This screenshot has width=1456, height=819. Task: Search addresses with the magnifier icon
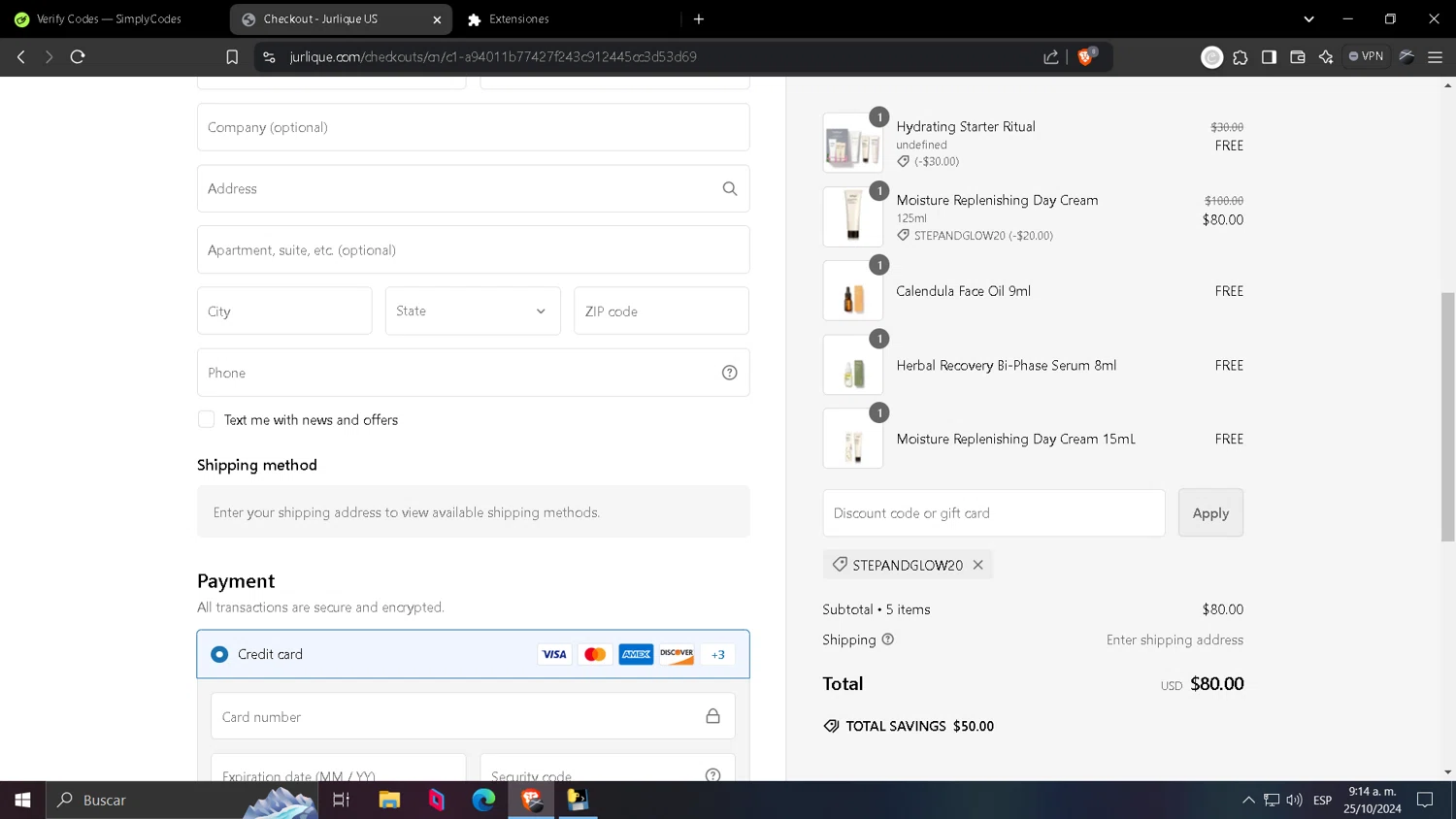730,188
